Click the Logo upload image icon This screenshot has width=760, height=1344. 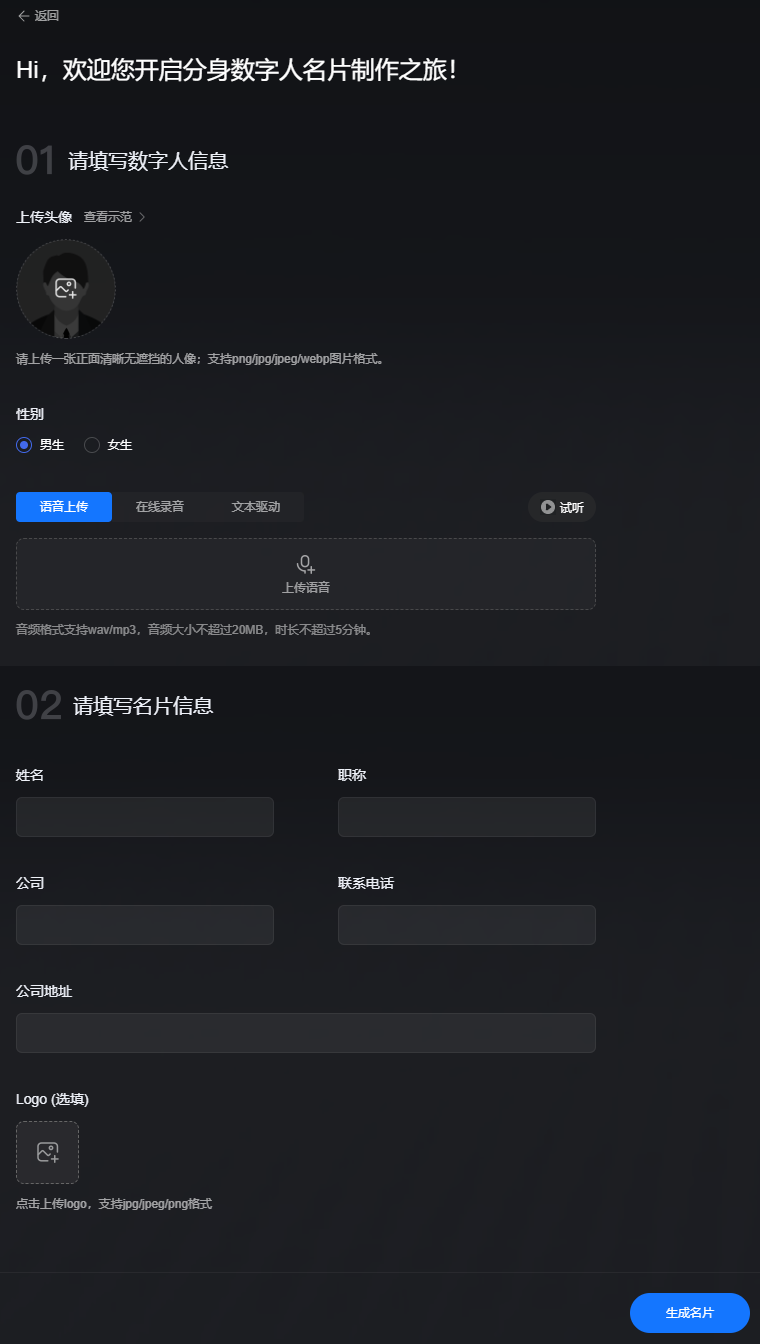pos(47,1152)
